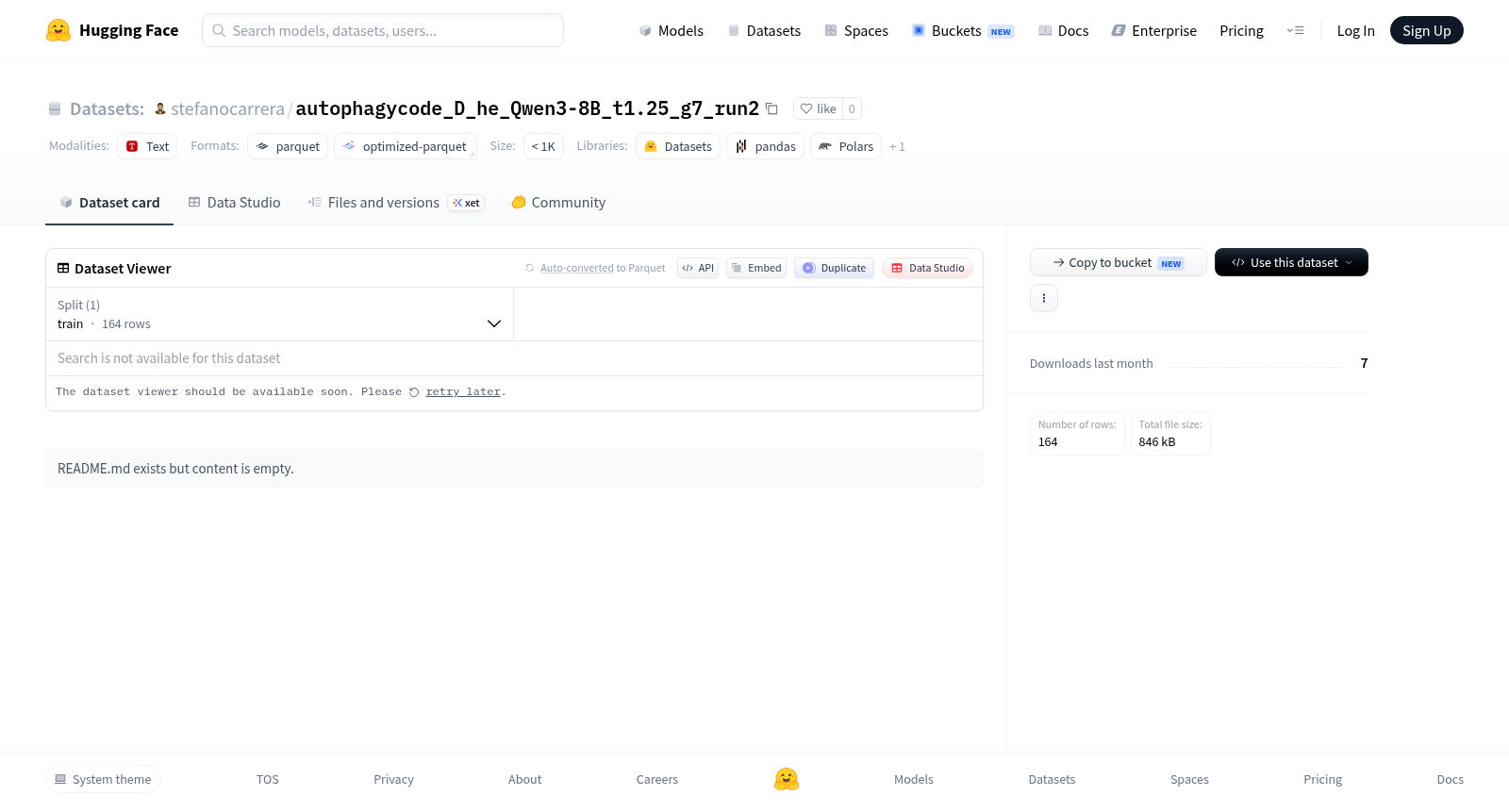The width and height of the screenshot is (1509, 812).
Task: Click the Downloads last month value 7
Action: click(x=1364, y=363)
